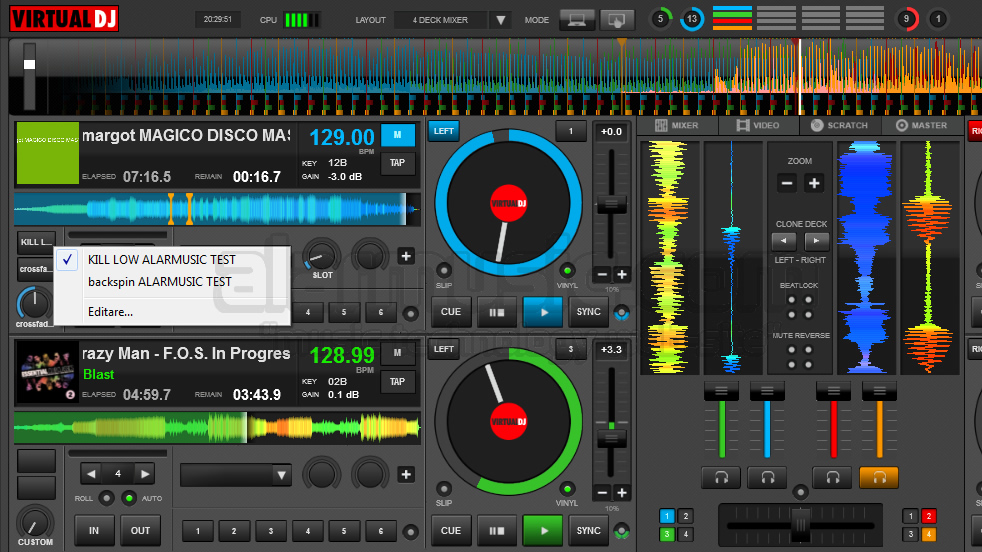Clone deck to the left arrow
The image size is (982, 552).
pyautogui.click(x=784, y=241)
